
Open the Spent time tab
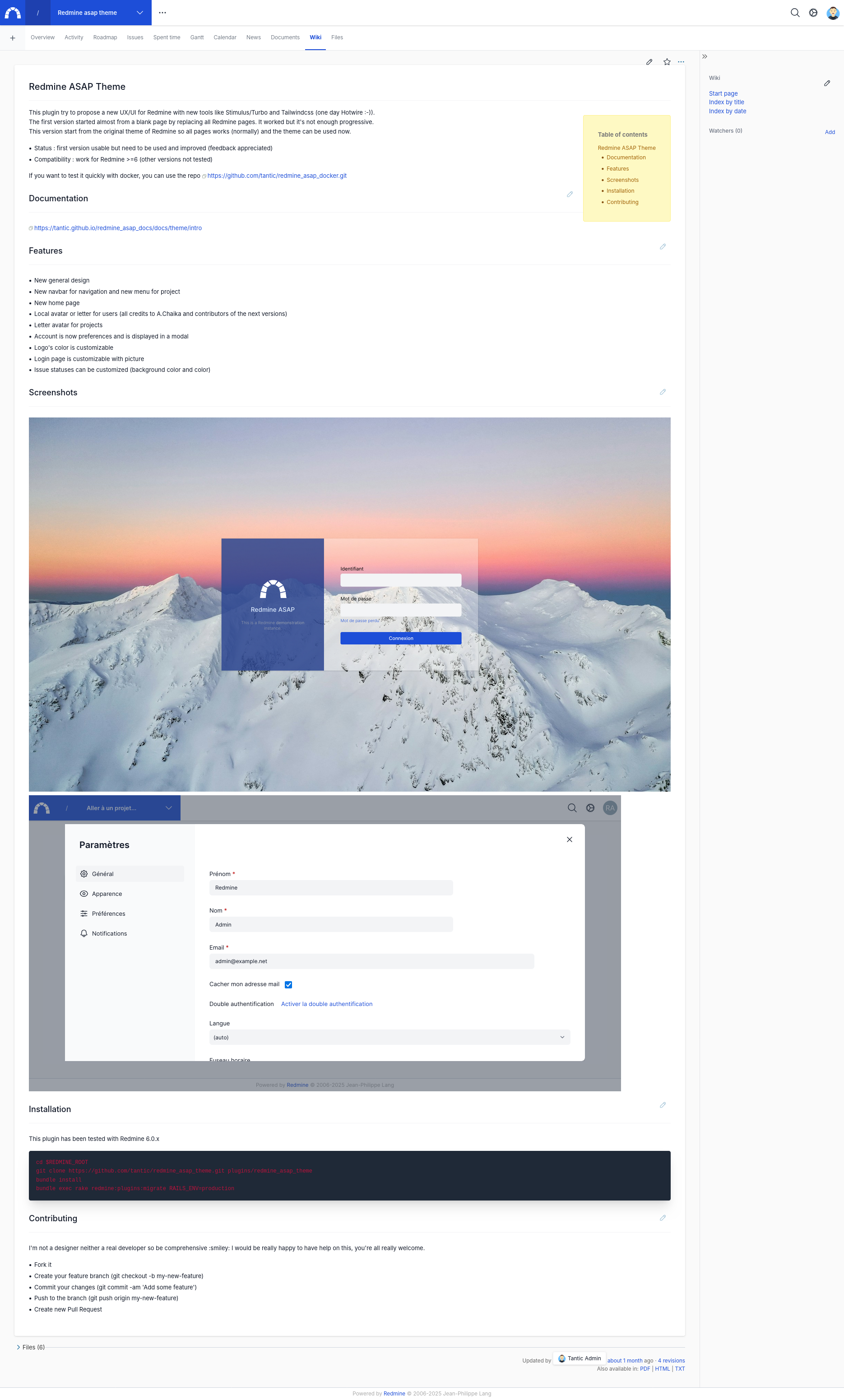pyautogui.click(x=167, y=37)
